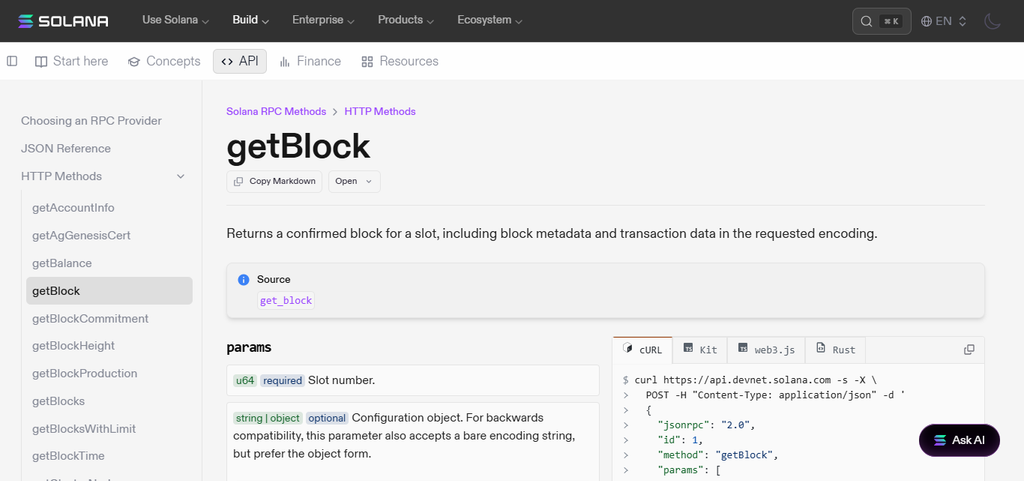The height and width of the screenshot is (481, 1024).
Task: Click the Finance bar chart icon
Action: 285,61
